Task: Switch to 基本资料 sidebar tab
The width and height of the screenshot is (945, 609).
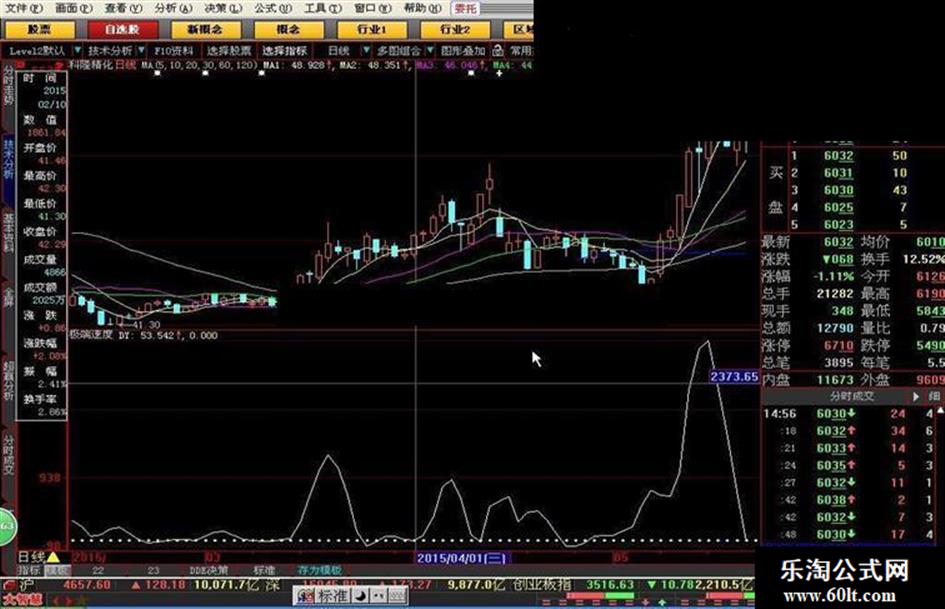Action: [8, 233]
